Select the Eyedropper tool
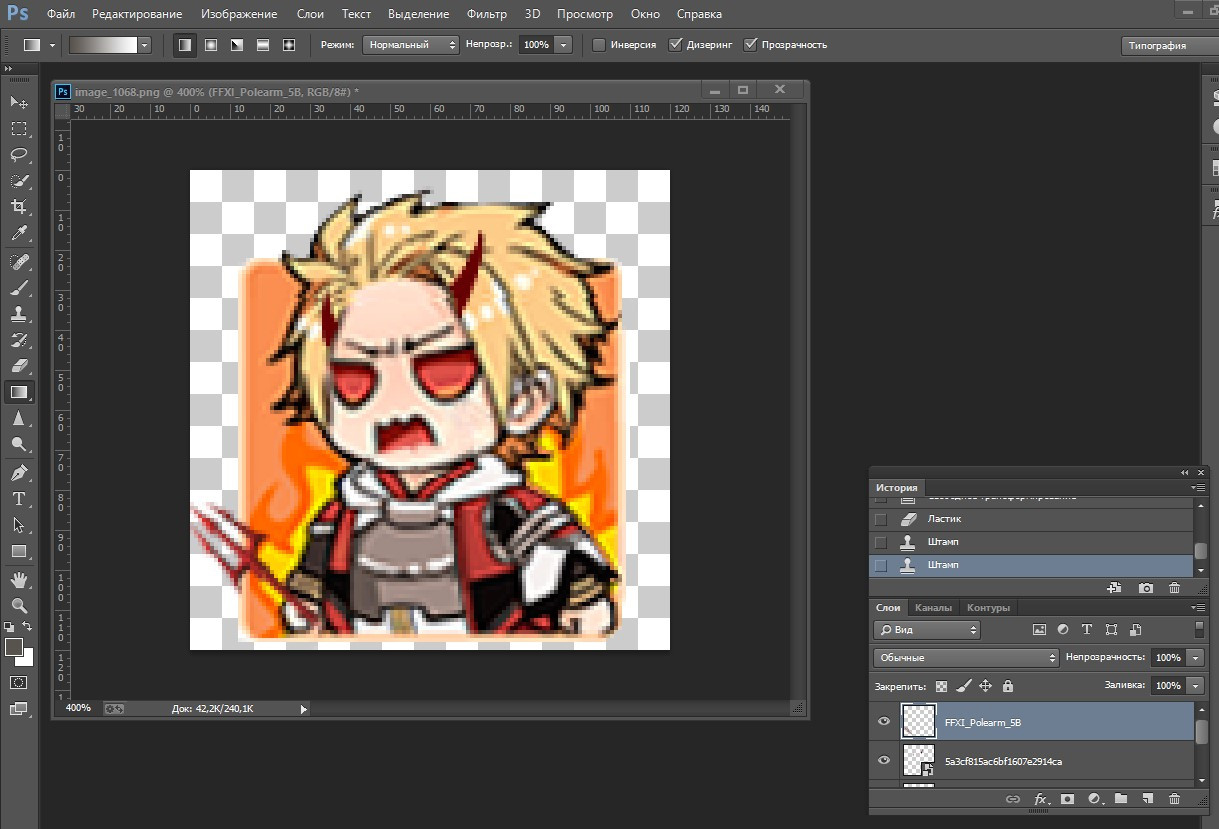Screen dimensions: 1219x829 click(x=19, y=233)
